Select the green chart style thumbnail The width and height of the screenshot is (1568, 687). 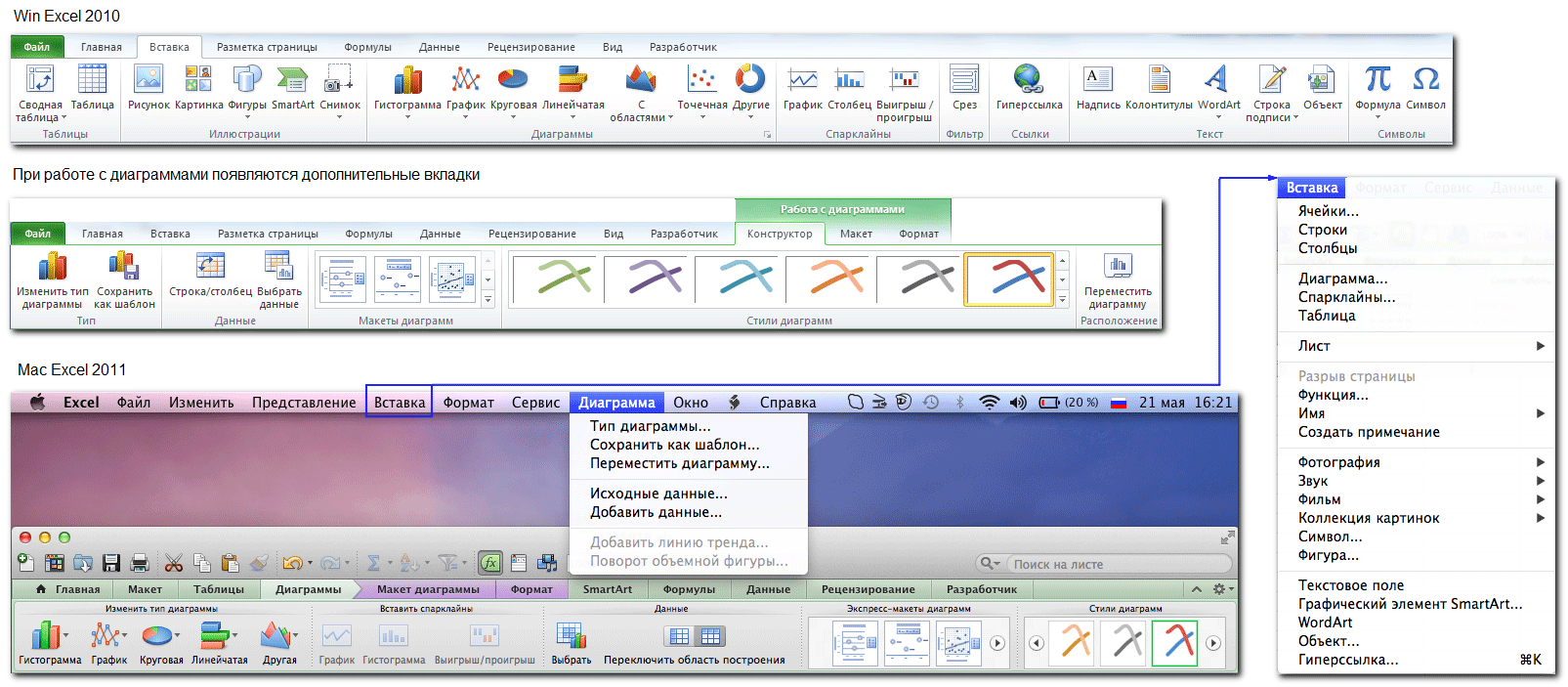(x=553, y=279)
